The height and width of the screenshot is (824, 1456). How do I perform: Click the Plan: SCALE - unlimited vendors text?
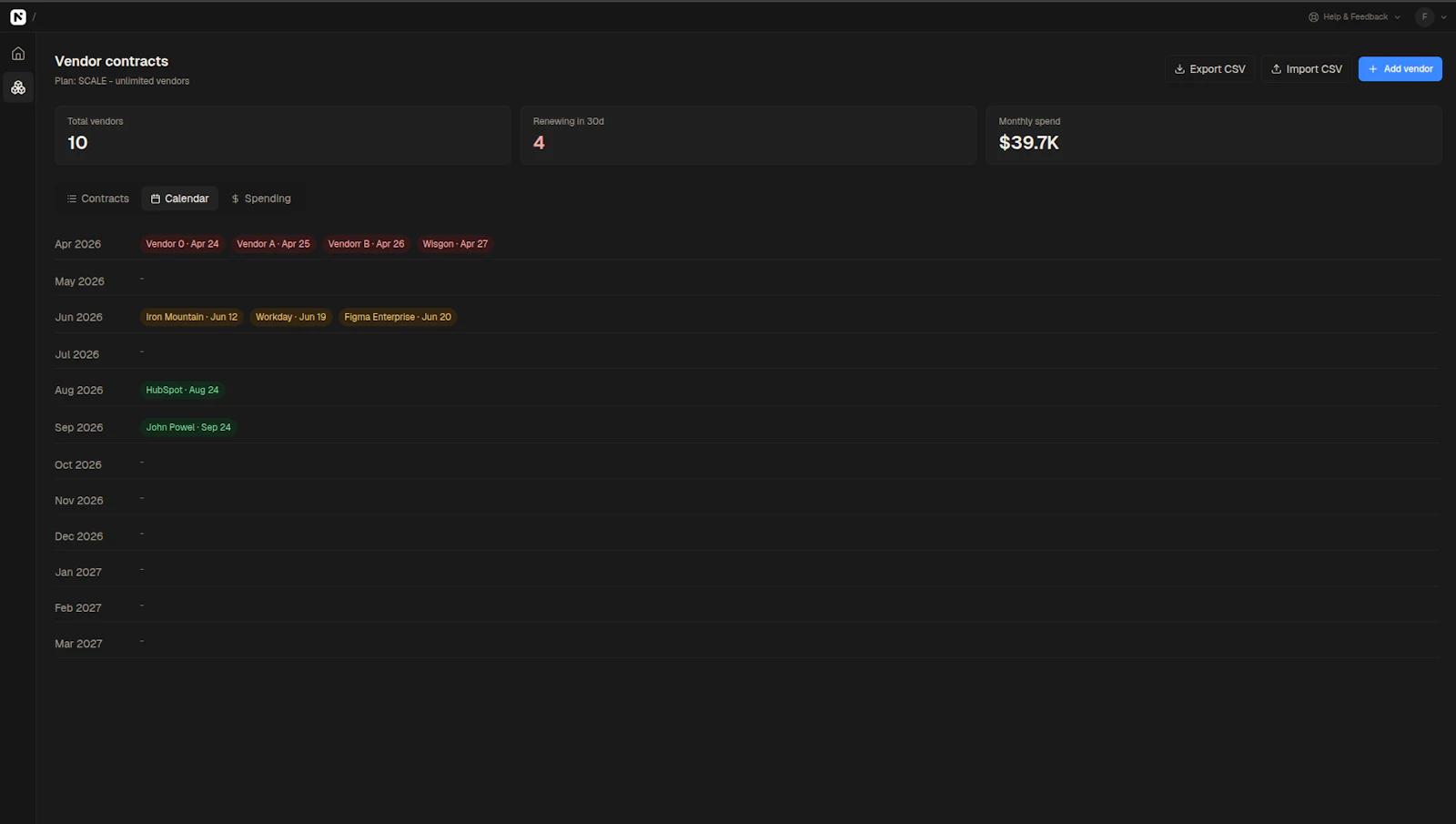click(x=122, y=81)
